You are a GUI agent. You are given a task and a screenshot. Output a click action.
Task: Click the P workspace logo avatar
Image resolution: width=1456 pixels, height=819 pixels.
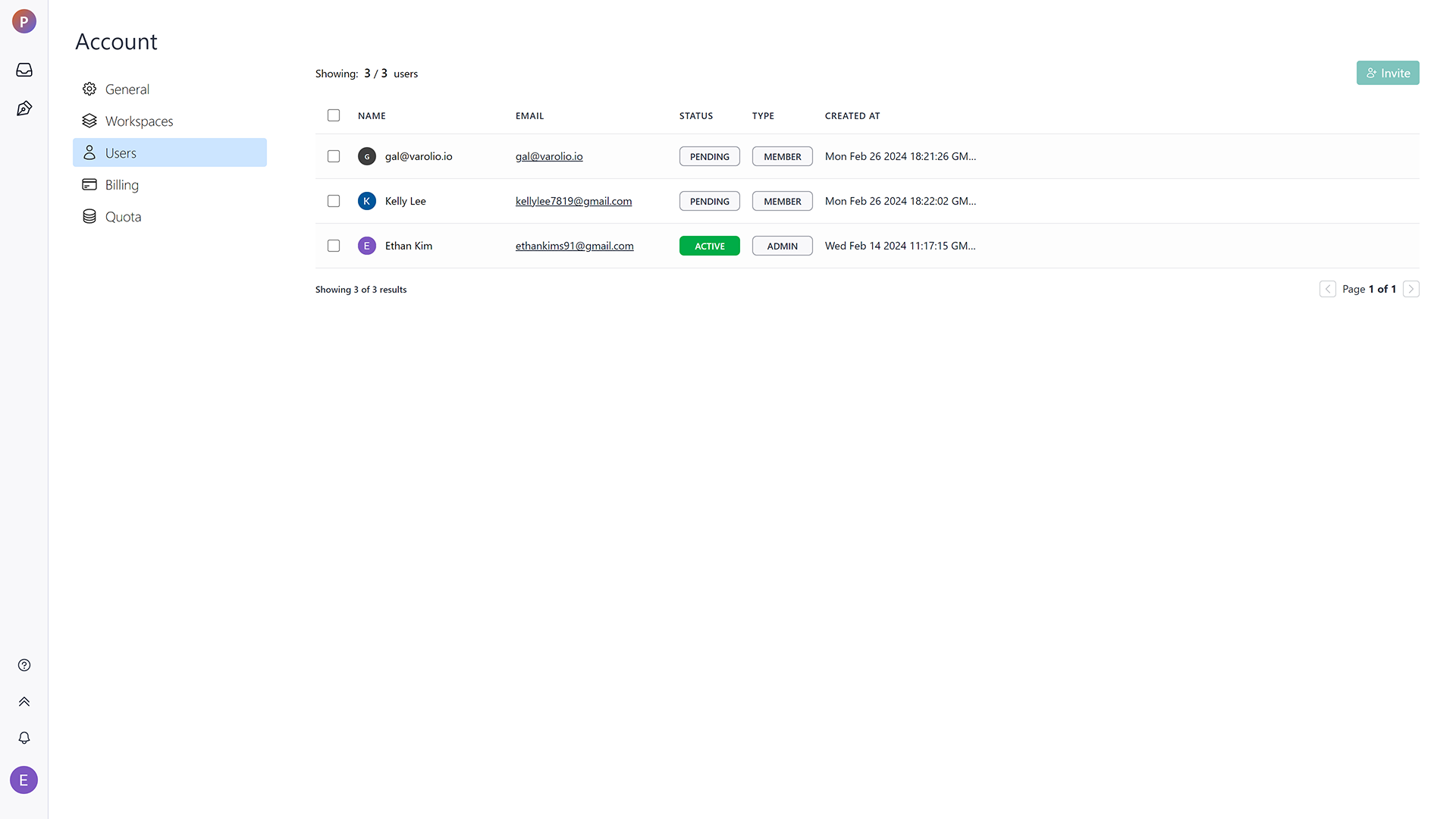point(24,21)
